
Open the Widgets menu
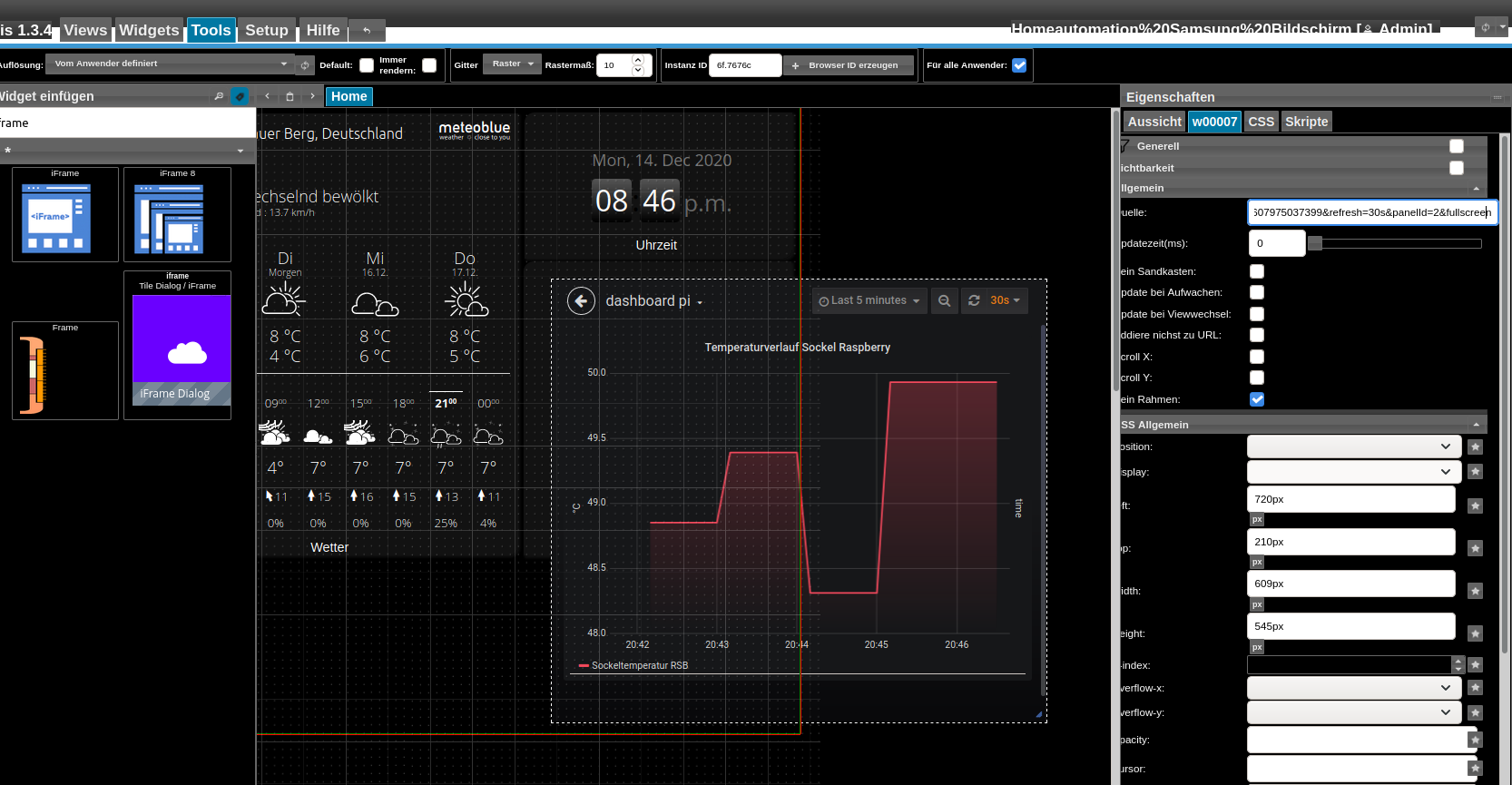(x=149, y=30)
